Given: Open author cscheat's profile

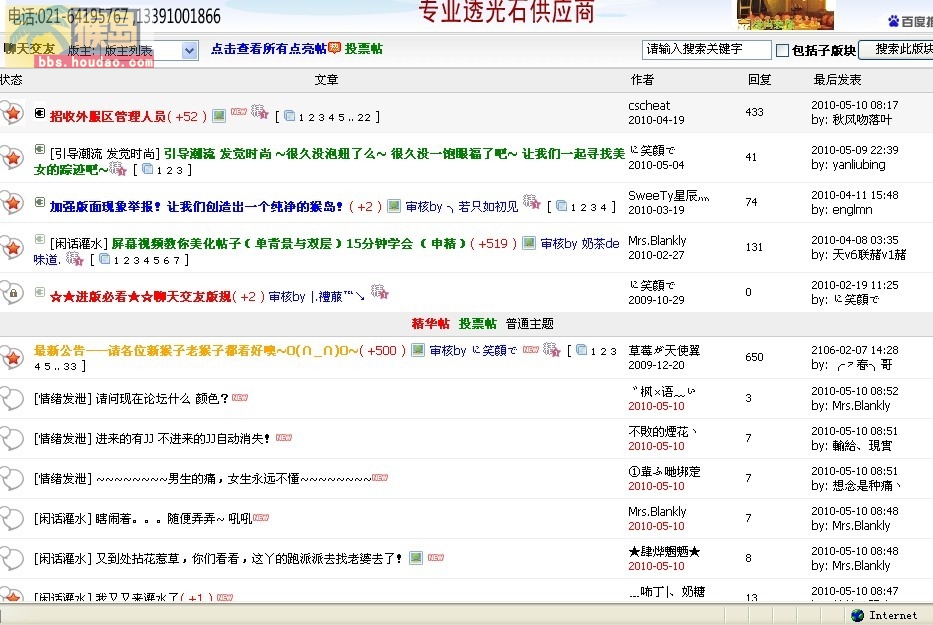Looking at the screenshot, I should (649, 105).
